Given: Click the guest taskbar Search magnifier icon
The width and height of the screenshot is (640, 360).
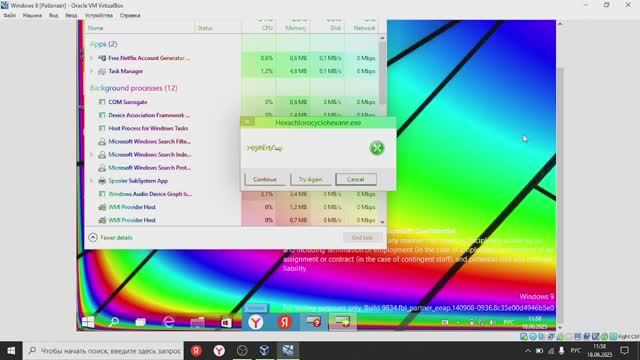Looking at the screenshot, I should (114, 322).
